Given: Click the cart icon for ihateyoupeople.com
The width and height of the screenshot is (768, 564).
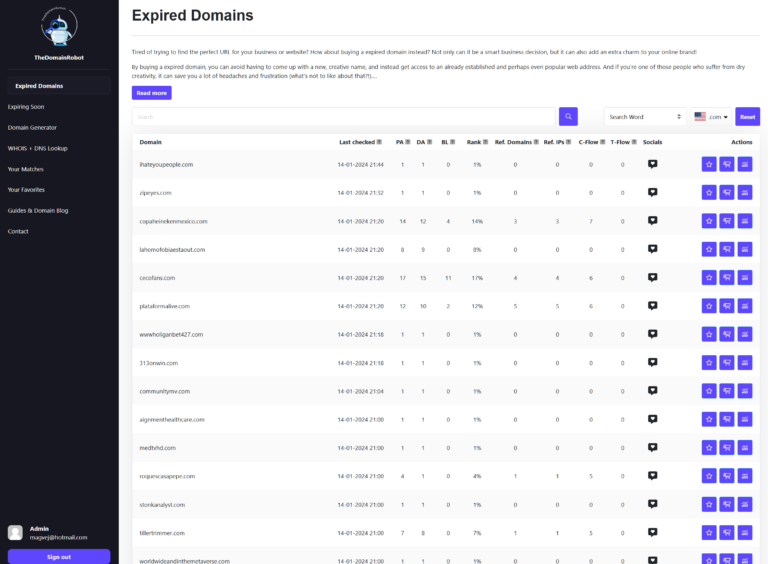Looking at the screenshot, I should pos(727,164).
